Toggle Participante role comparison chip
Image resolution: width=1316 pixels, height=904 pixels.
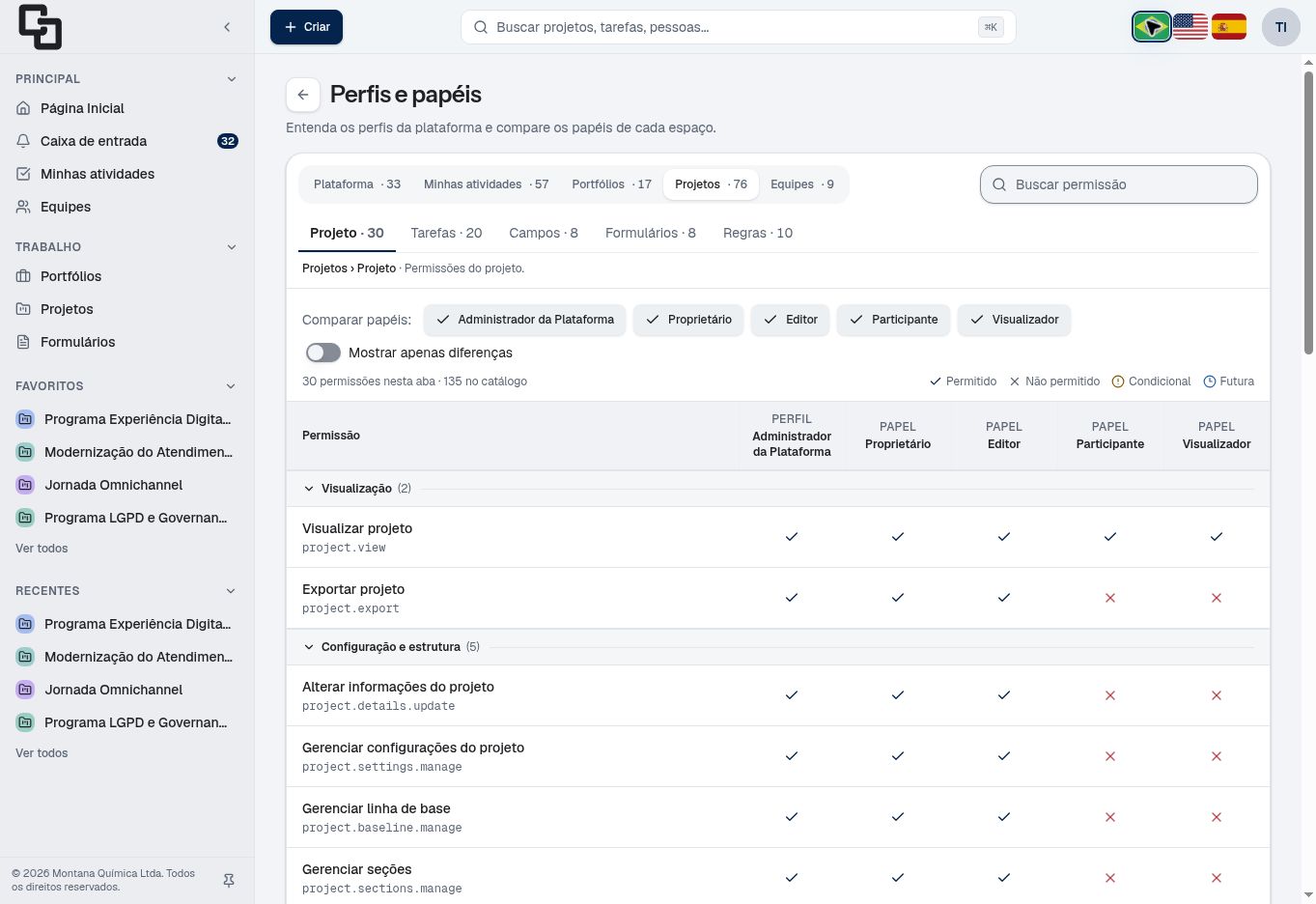[894, 320]
